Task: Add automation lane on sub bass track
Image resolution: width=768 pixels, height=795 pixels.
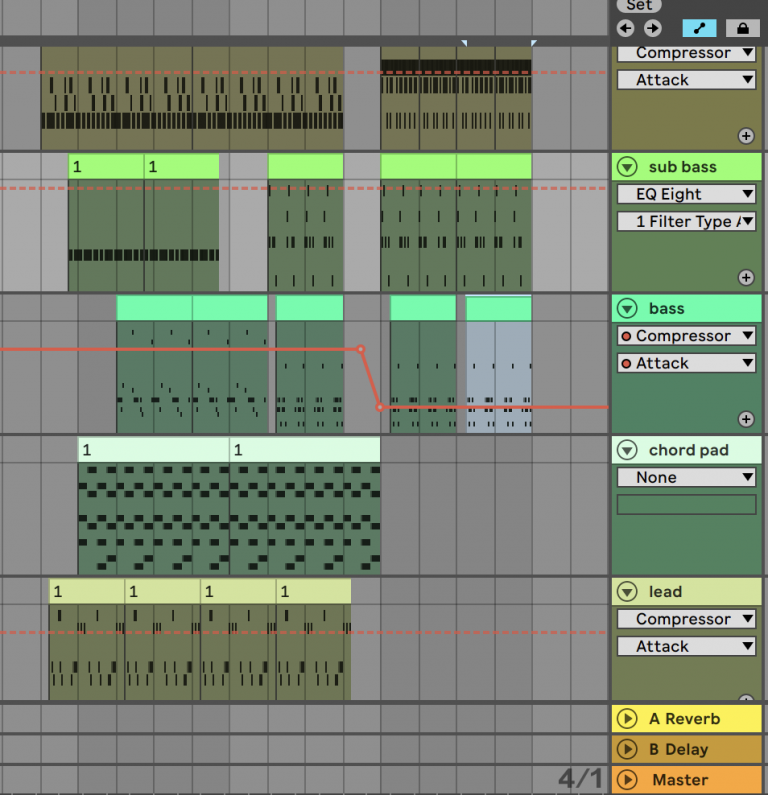Action: point(746,278)
